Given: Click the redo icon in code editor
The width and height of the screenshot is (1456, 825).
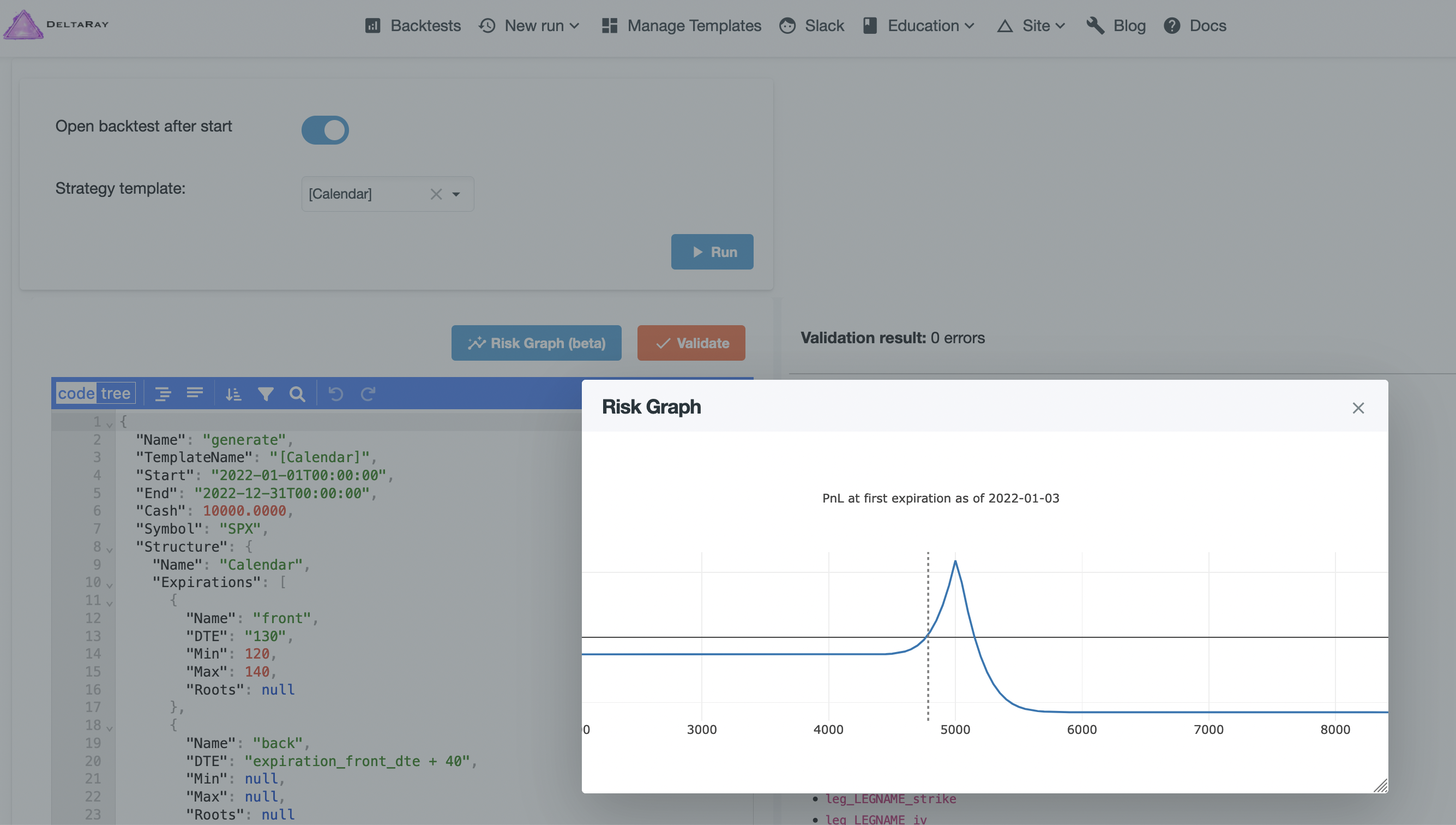Looking at the screenshot, I should pos(368,392).
